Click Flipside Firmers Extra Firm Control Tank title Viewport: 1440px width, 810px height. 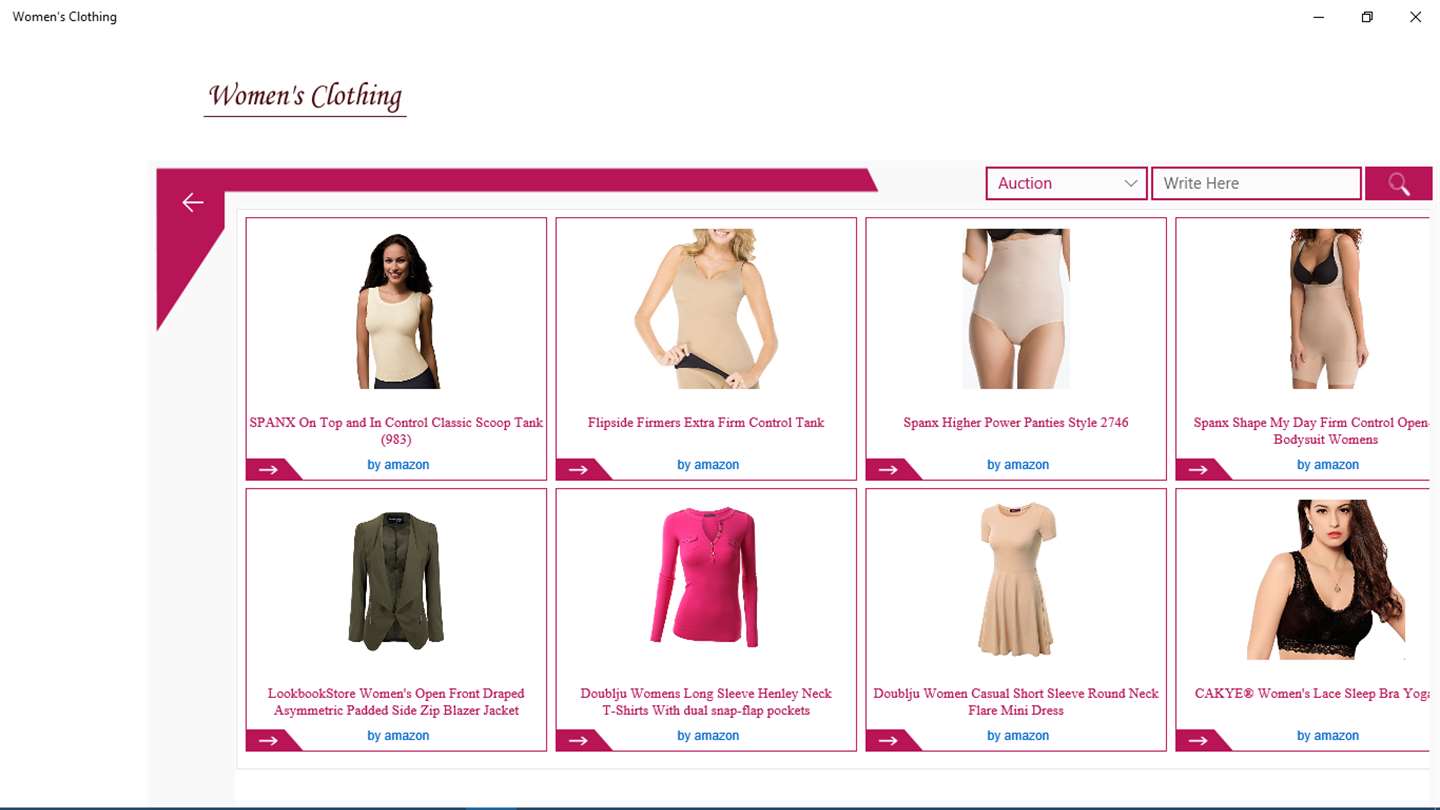[x=706, y=422]
